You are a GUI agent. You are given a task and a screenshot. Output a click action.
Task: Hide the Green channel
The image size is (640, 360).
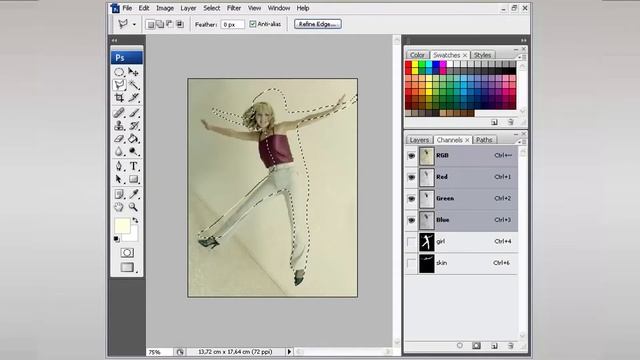tap(411, 199)
